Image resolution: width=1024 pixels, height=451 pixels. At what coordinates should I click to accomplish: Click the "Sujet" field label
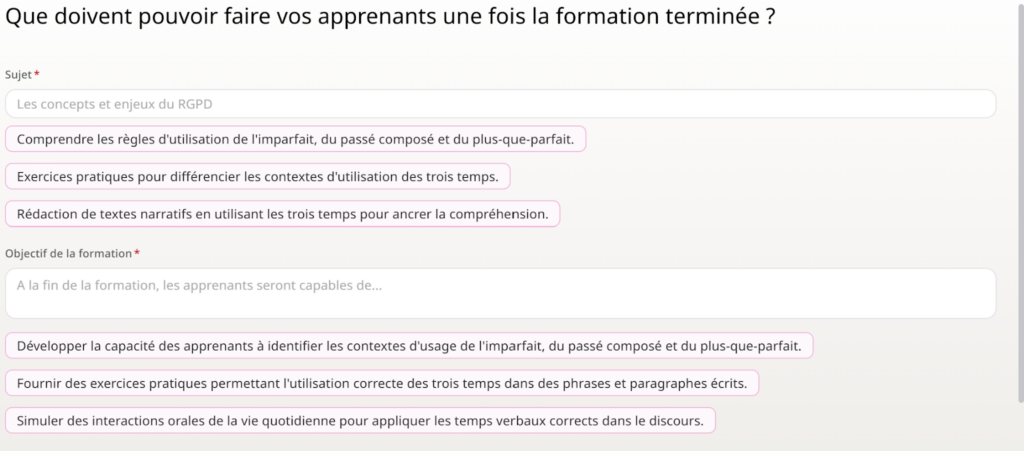tap(19, 75)
